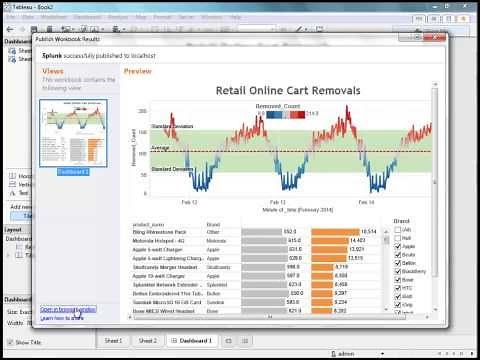Click the blue-red Removed Count color legend
Viewport: 480px width, 360px height.
286,115
